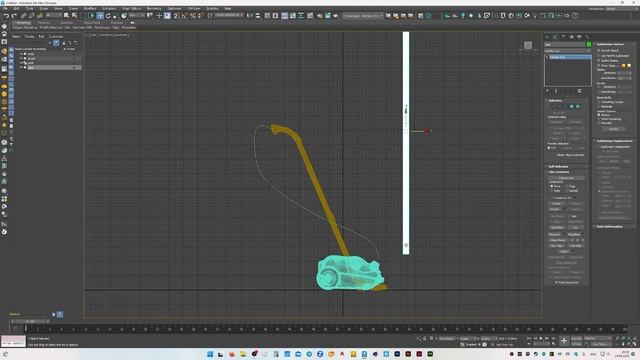Open the named selection sets dropdown
This screenshot has width=640, height=360.
[229, 16]
